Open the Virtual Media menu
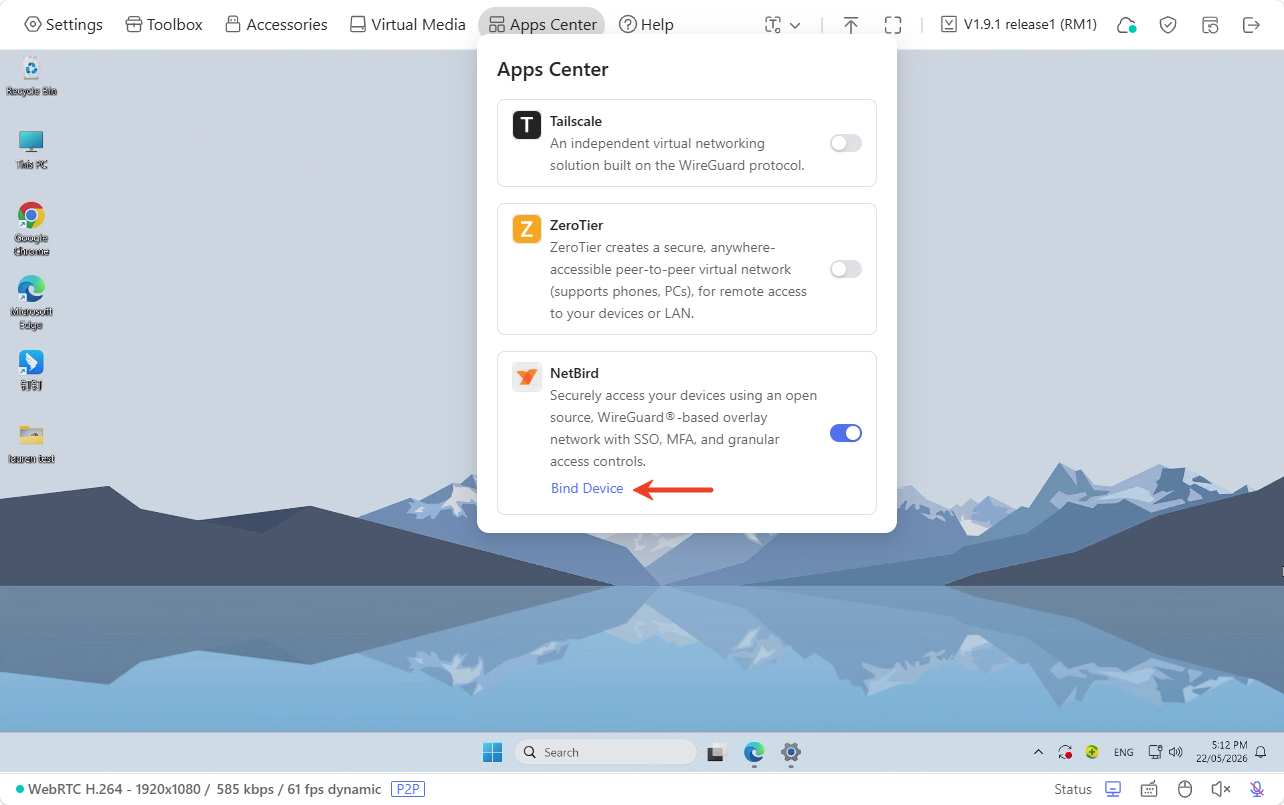Viewport: 1284px width, 805px height. click(408, 24)
